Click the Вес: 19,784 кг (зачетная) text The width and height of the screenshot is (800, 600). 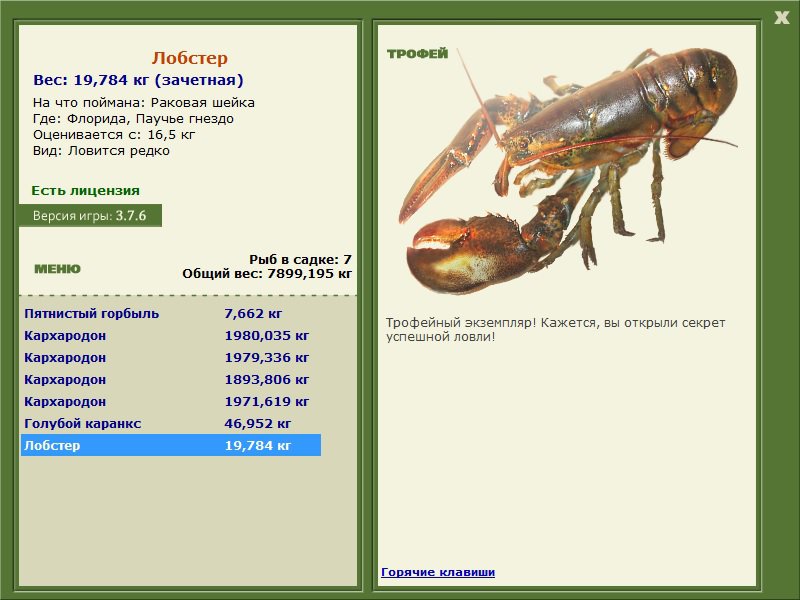point(138,80)
